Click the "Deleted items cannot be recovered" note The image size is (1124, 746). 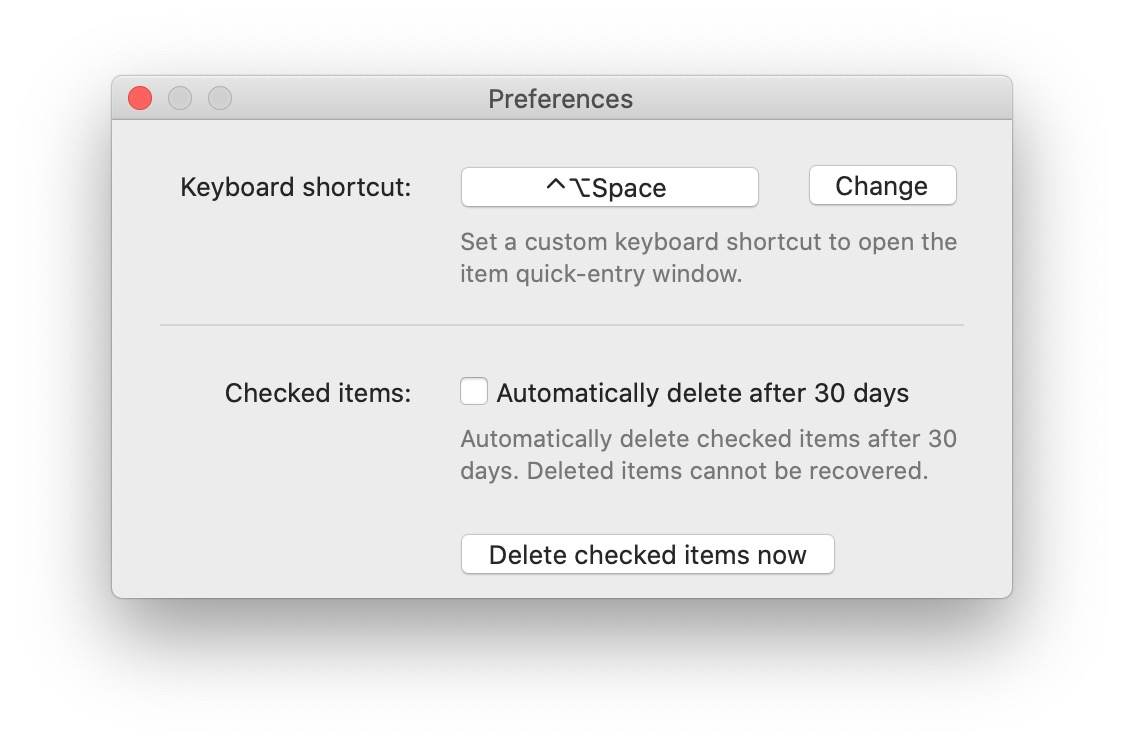(x=727, y=470)
